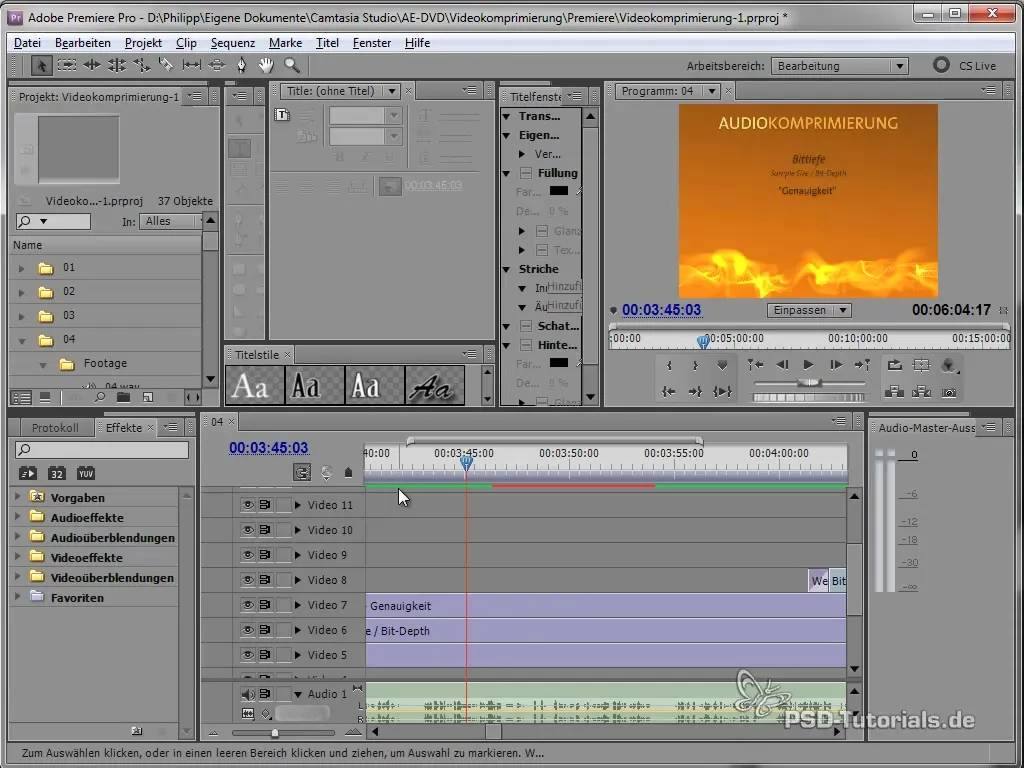Select the Slide tool
Screen dimensions: 1024x768
(x=216, y=65)
